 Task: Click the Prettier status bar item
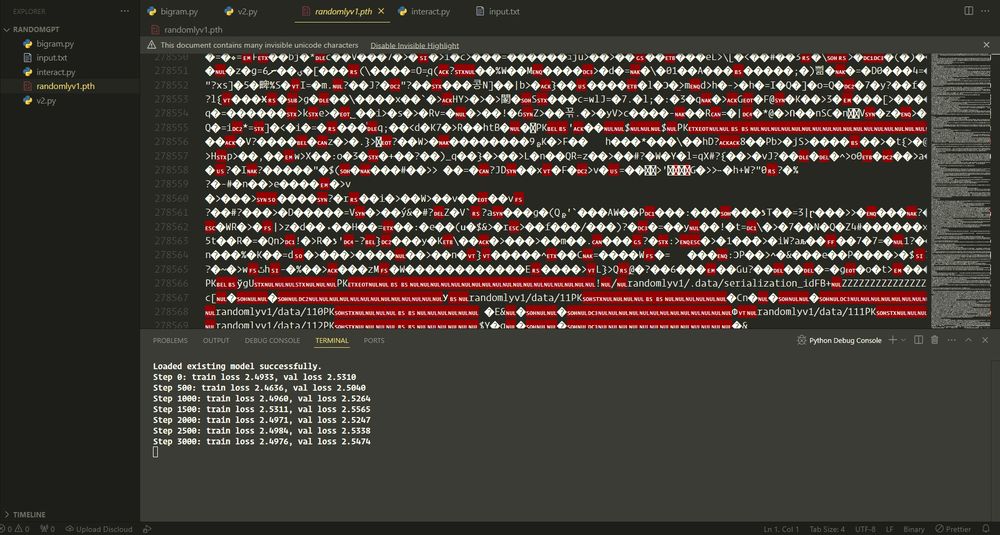pyautogui.click(x=954, y=529)
